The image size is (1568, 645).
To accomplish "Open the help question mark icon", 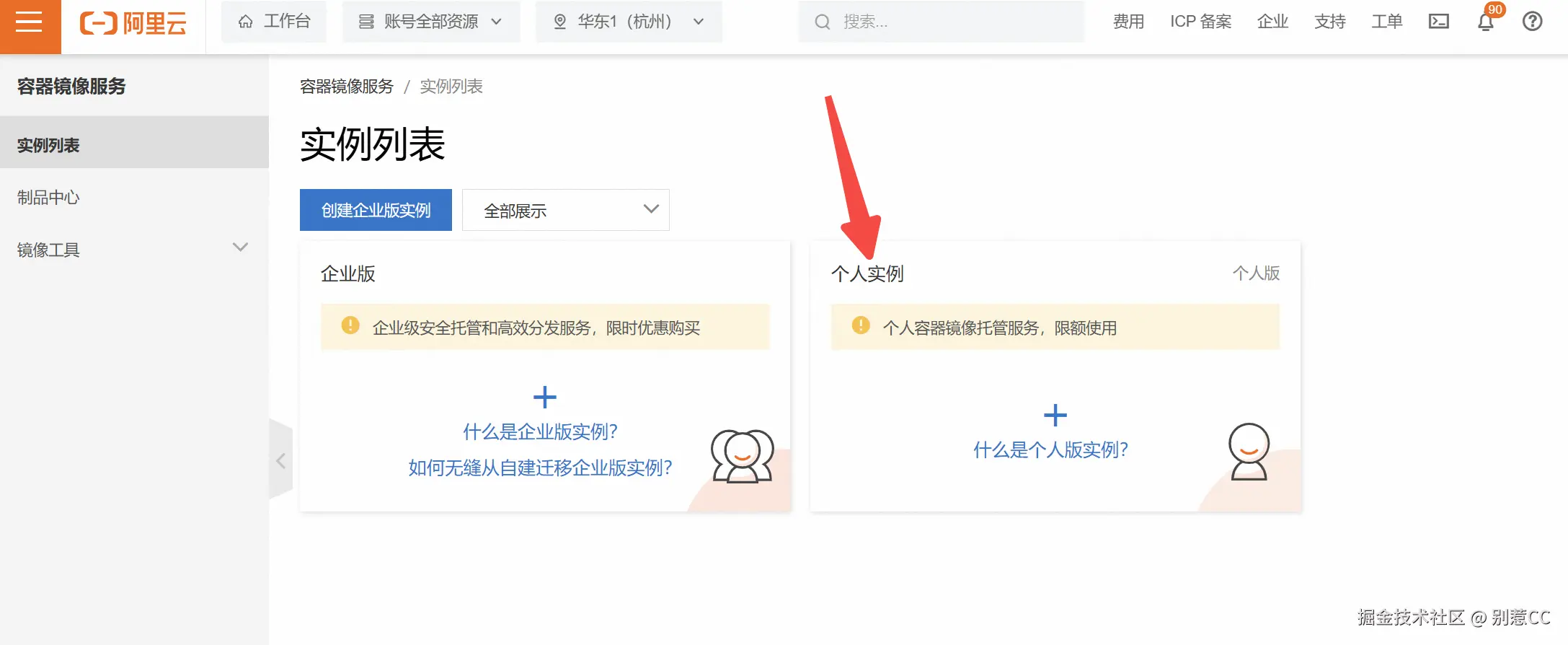I will (1533, 22).
